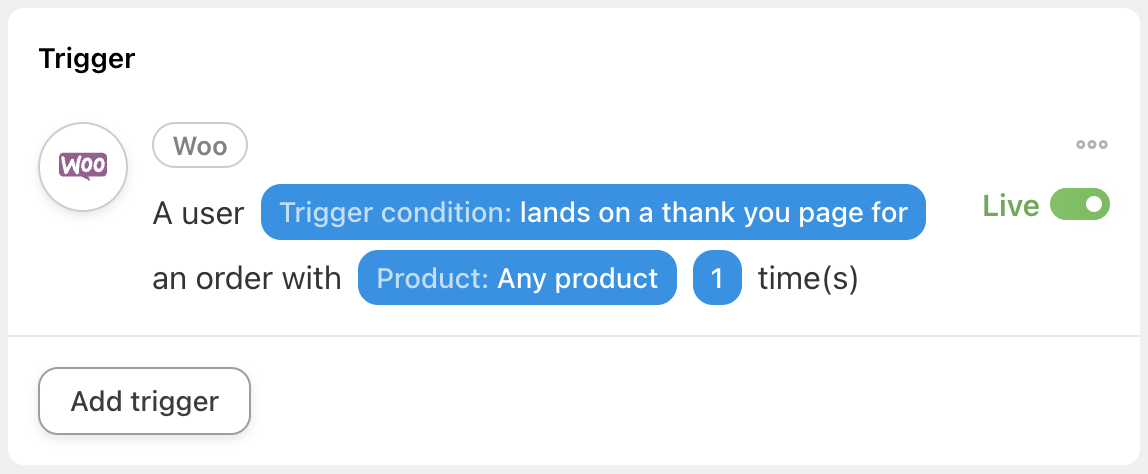Image resolution: width=1148 pixels, height=474 pixels.
Task: Click the purple Woo speech-bubble logo
Action: (83, 165)
